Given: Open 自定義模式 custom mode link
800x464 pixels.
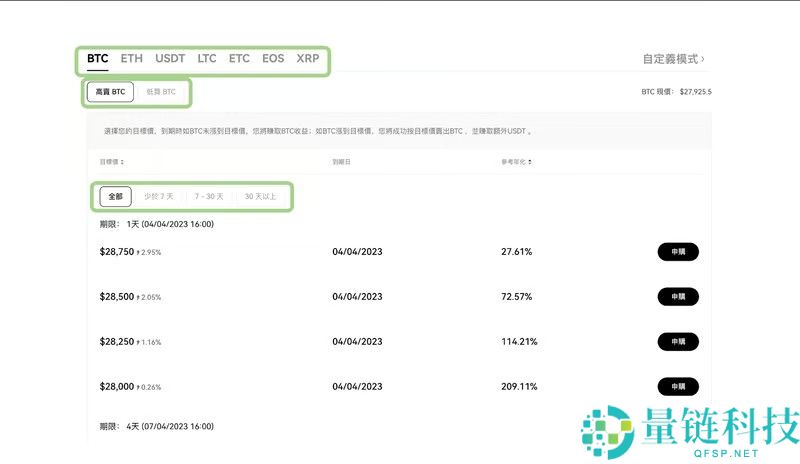Looking at the screenshot, I should (x=673, y=59).
